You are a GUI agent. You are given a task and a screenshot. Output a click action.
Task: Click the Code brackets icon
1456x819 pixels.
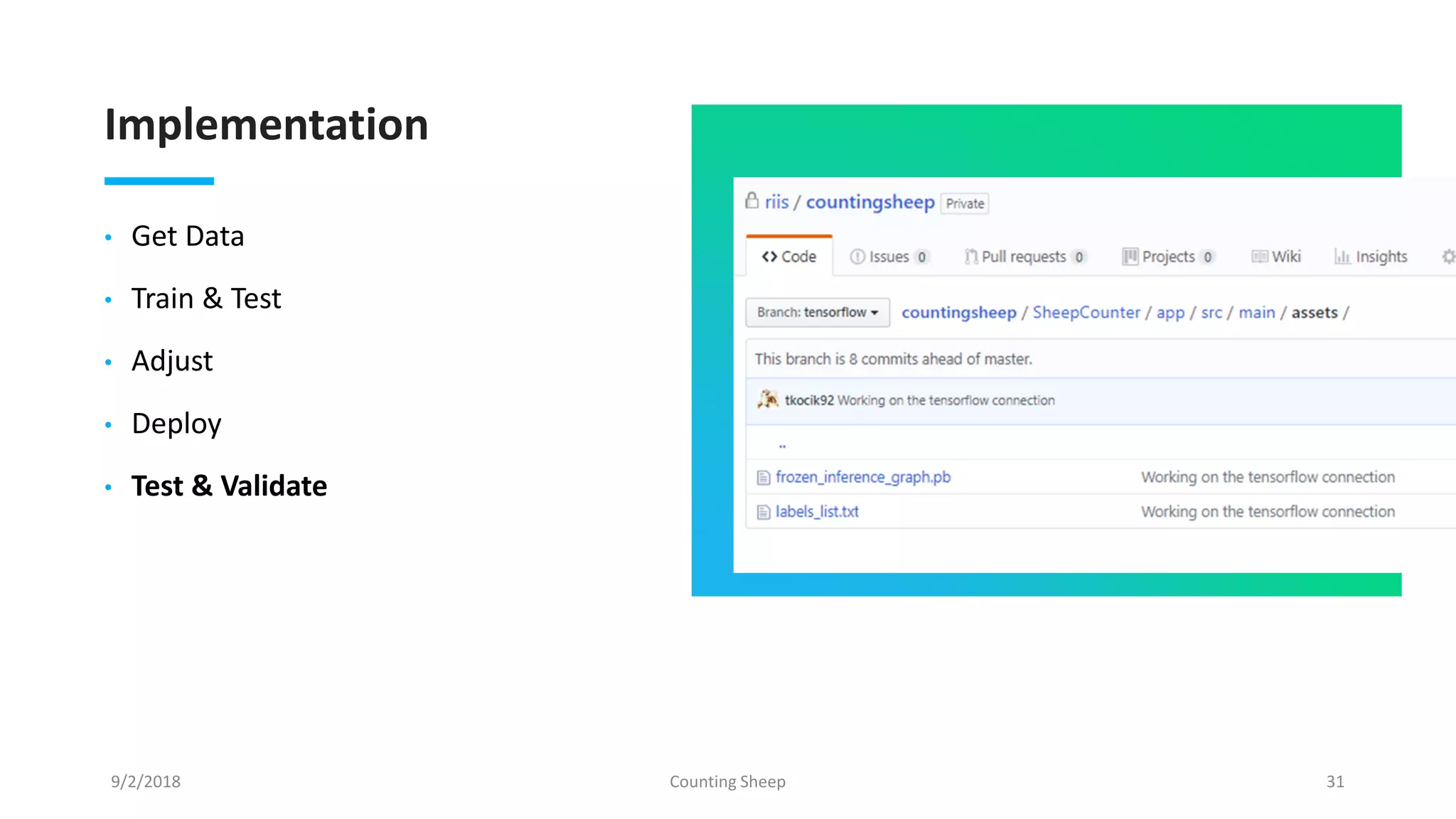(x=769, y=257)
